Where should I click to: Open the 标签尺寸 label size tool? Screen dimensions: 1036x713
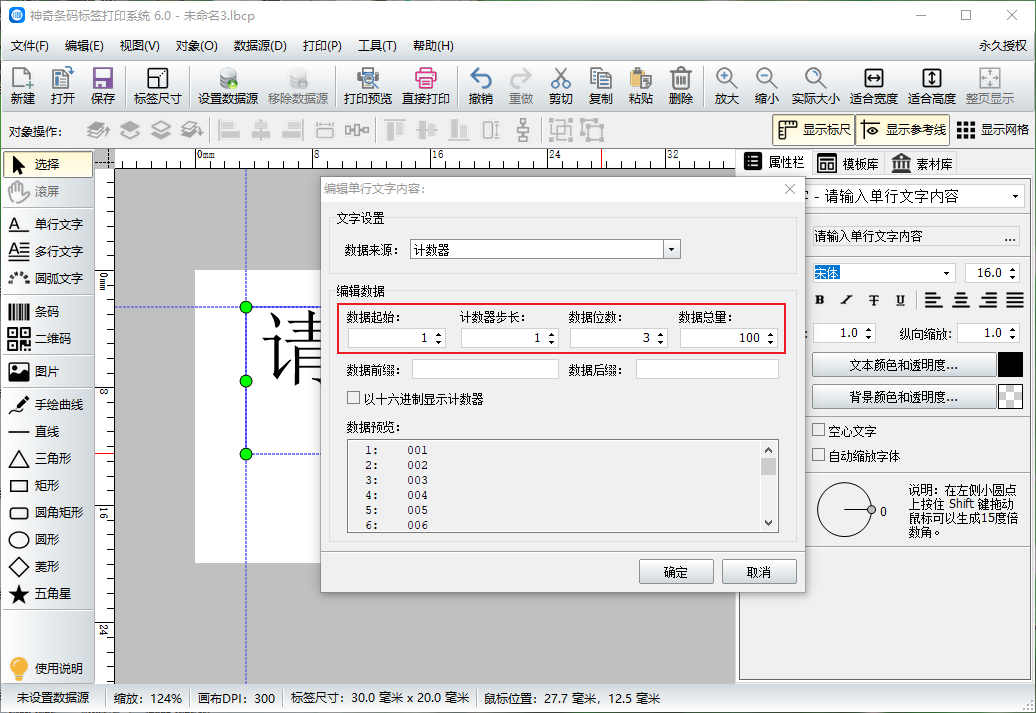pyautogui.click(x=157, y=86)
